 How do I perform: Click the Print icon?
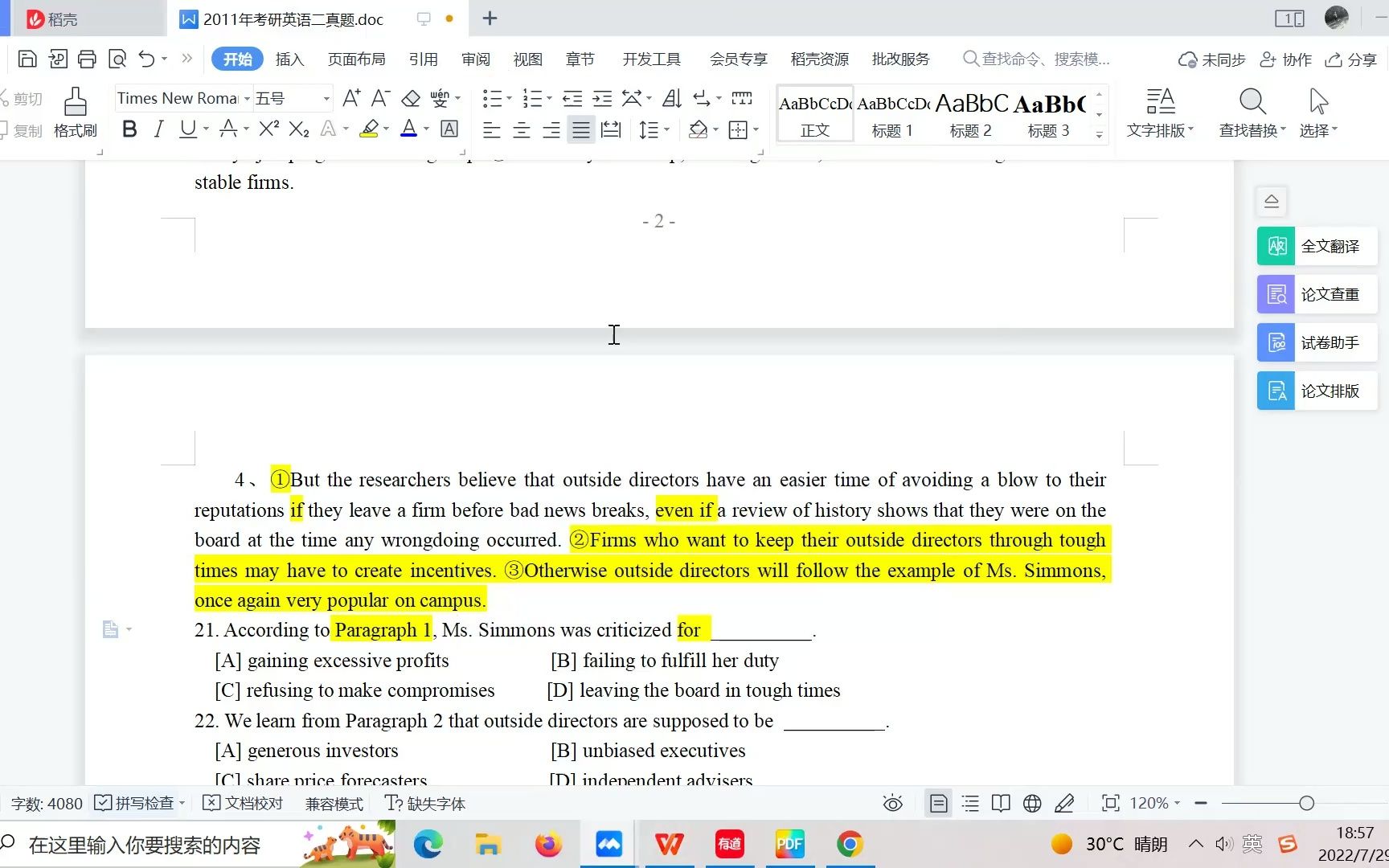[87, 59]
